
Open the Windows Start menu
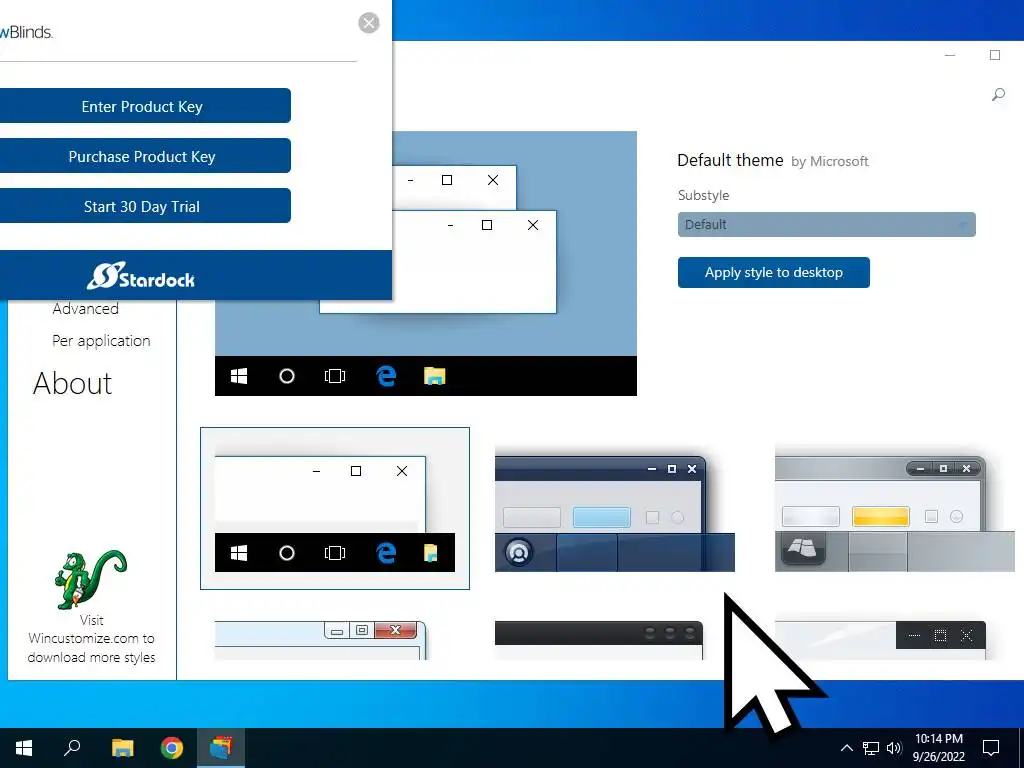24,748
